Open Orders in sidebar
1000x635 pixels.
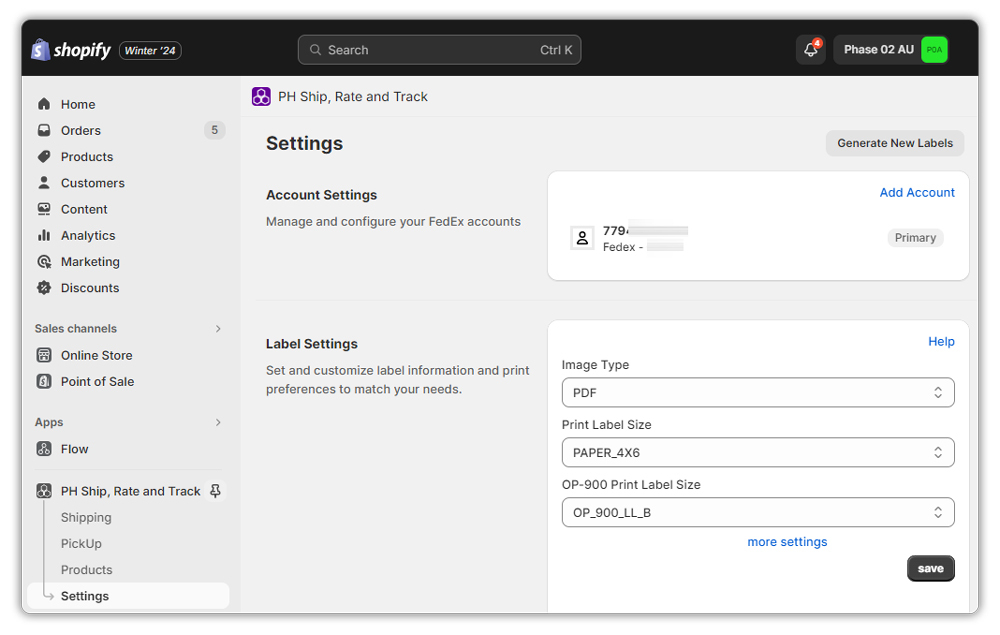point(80,130)
